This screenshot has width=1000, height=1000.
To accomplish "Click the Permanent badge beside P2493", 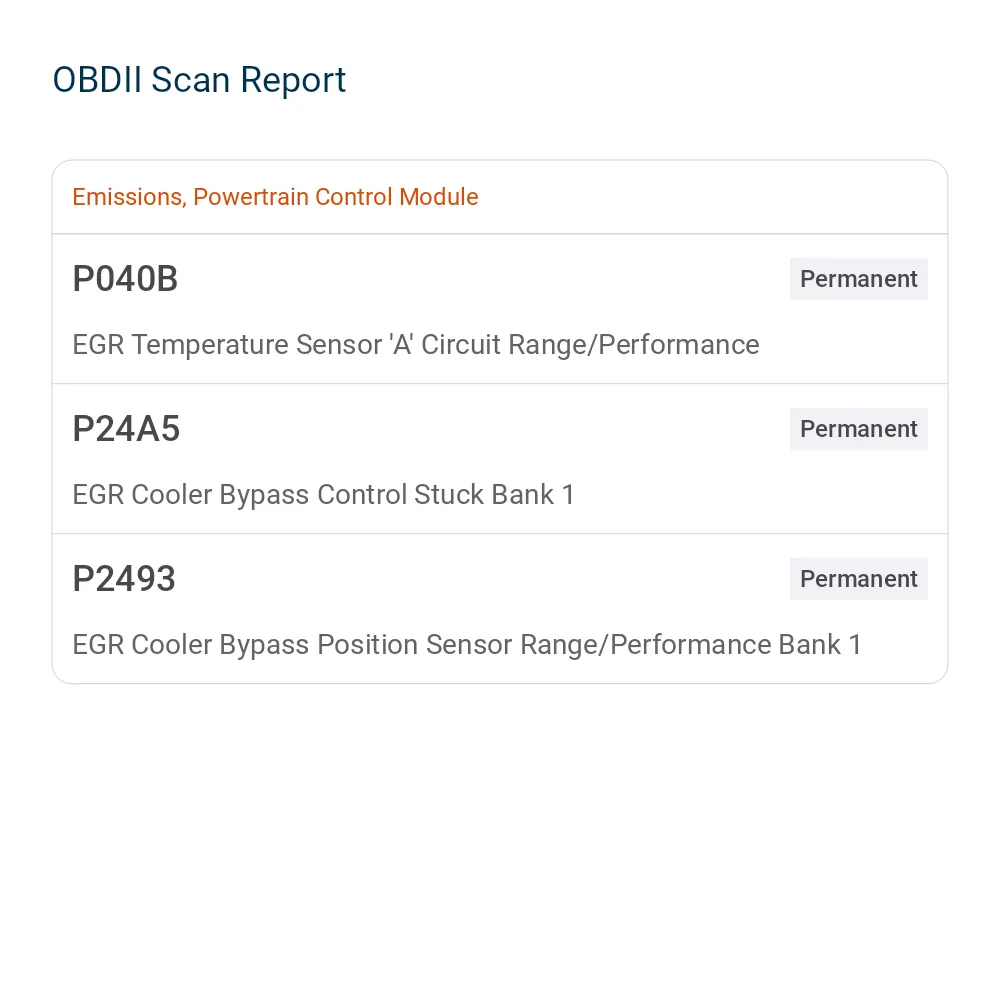I will (x=858, y=579).
